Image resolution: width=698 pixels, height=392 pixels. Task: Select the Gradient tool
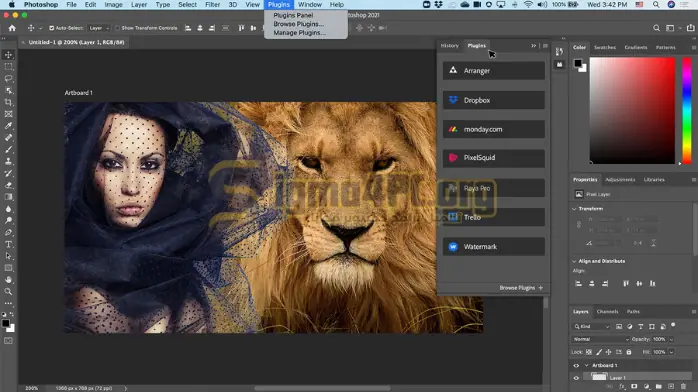[8, 197]
